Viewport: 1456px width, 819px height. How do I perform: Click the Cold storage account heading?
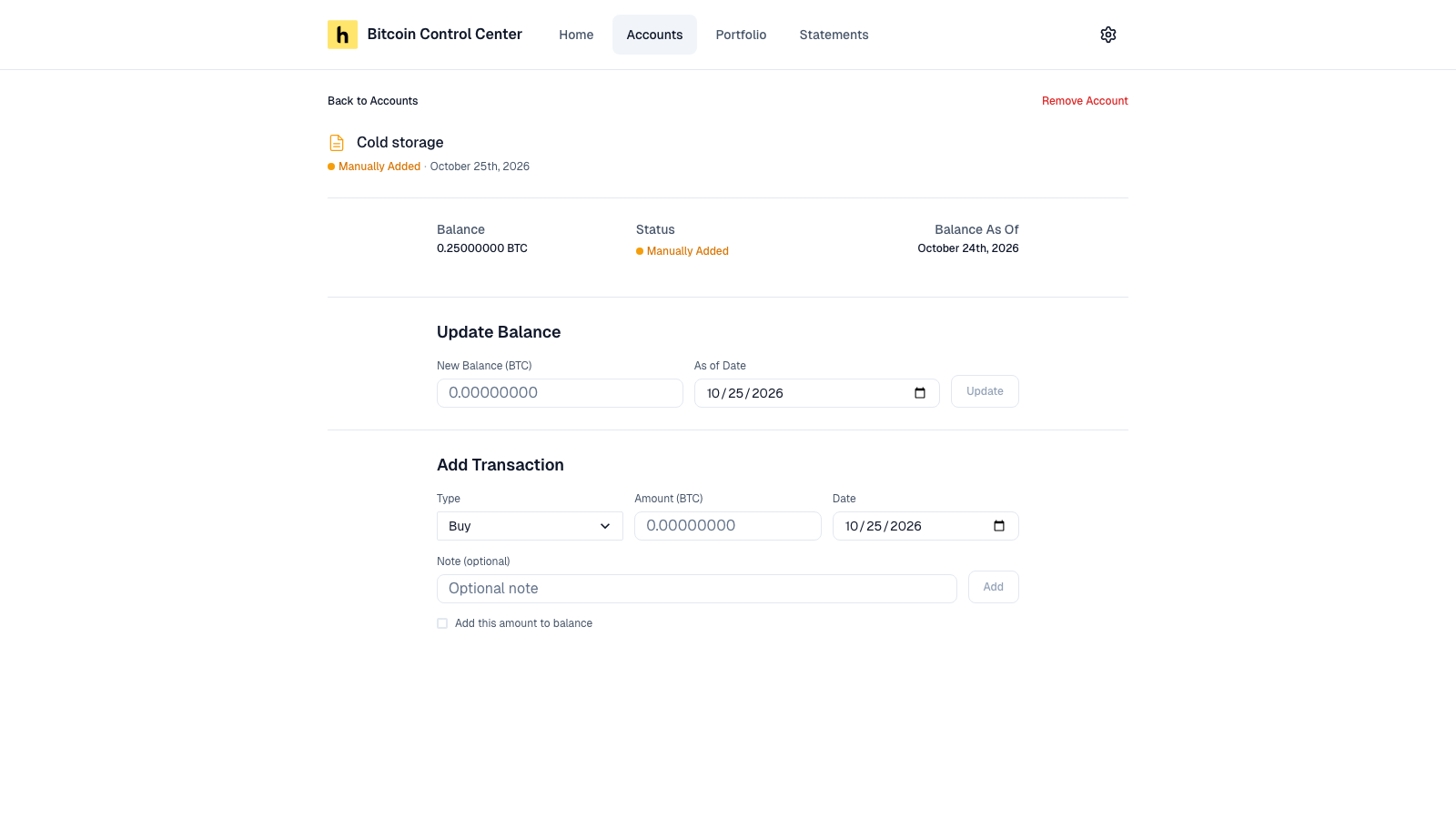tap(399, 143)
